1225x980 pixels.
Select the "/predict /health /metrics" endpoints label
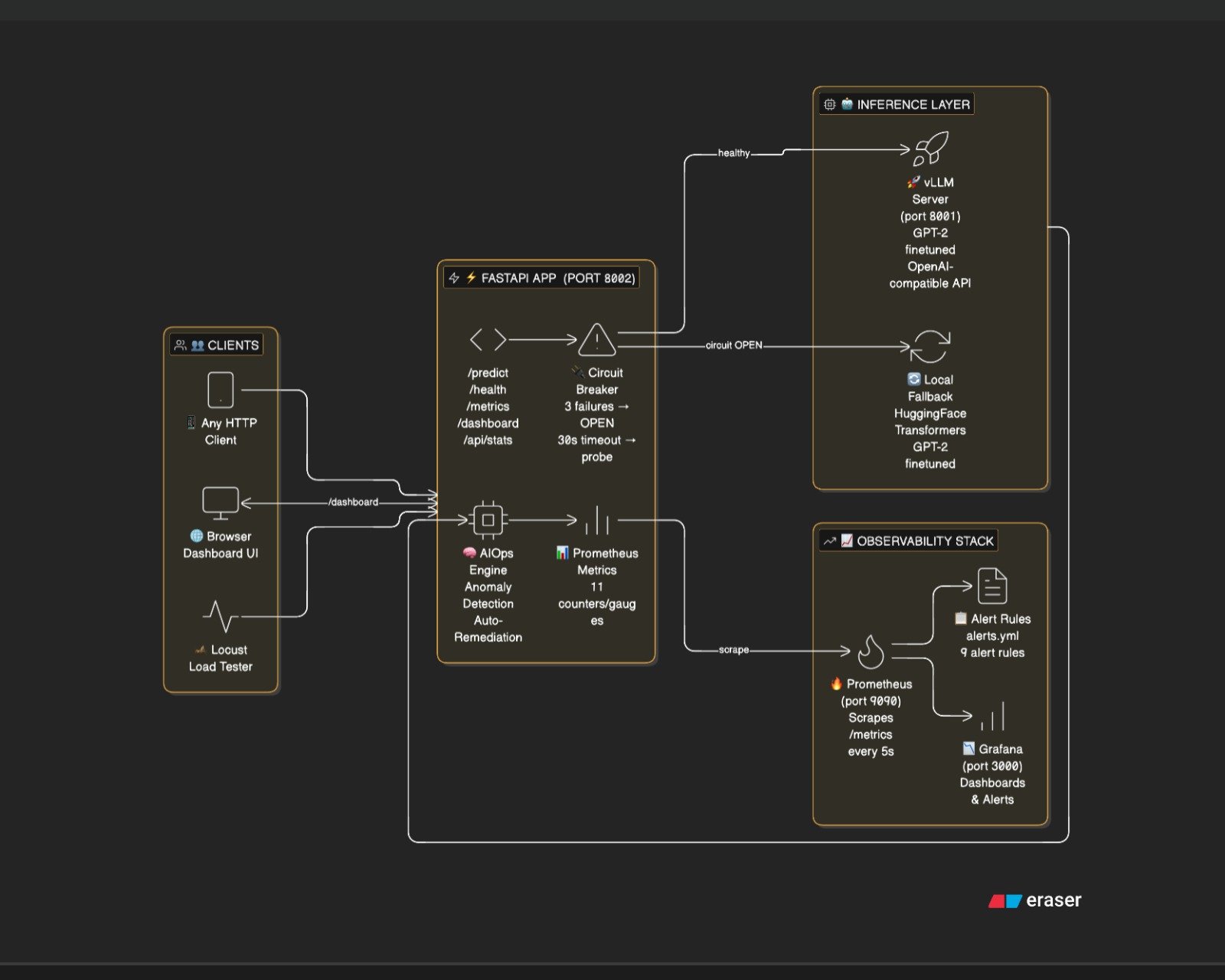[488, 407]
